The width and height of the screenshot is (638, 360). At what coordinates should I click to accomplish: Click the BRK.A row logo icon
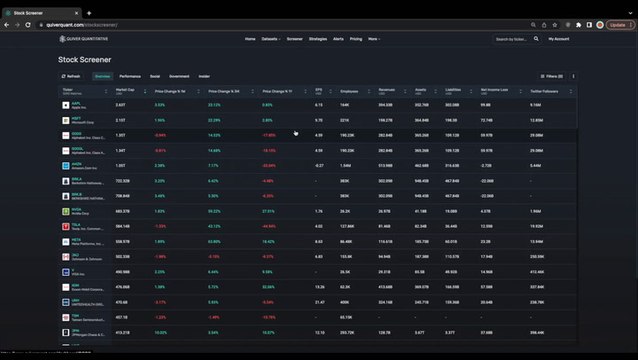66,181
